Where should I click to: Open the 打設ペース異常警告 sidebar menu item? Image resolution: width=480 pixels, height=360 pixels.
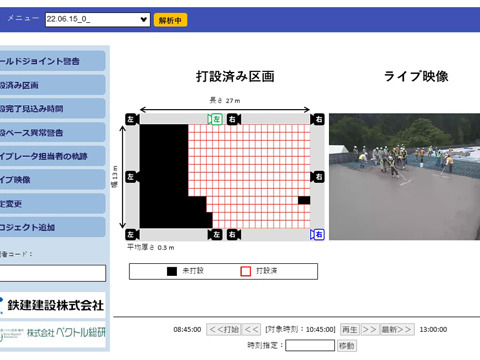52,132
